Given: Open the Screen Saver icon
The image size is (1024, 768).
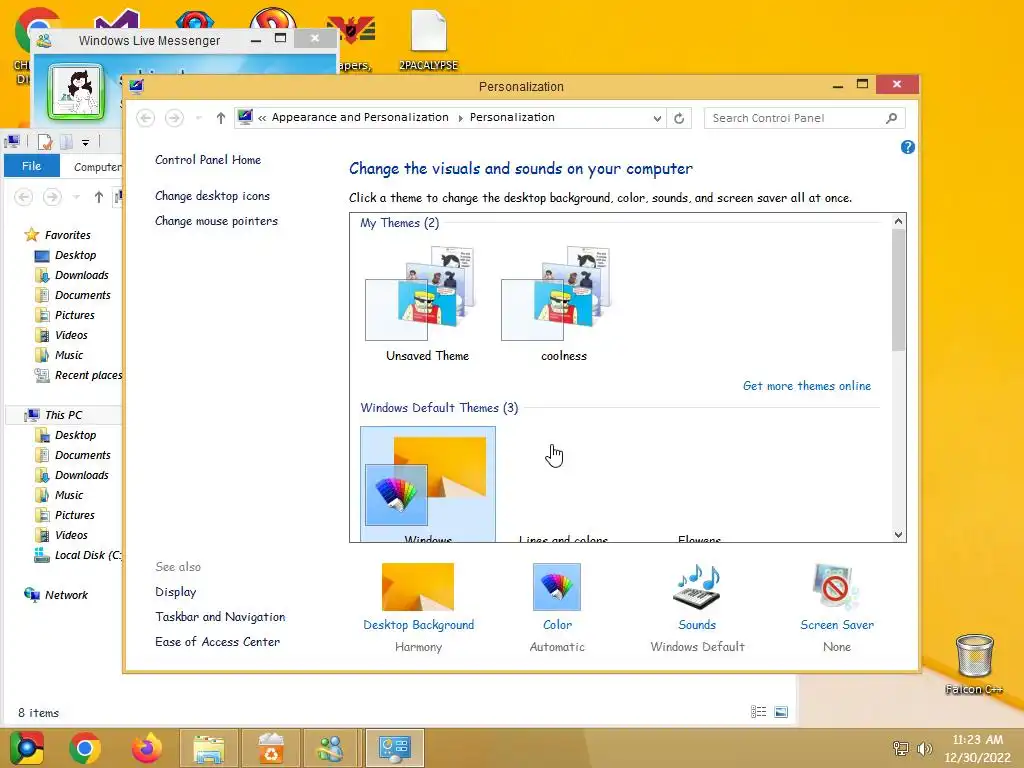Looking at the screenshot, I should 836,586.
